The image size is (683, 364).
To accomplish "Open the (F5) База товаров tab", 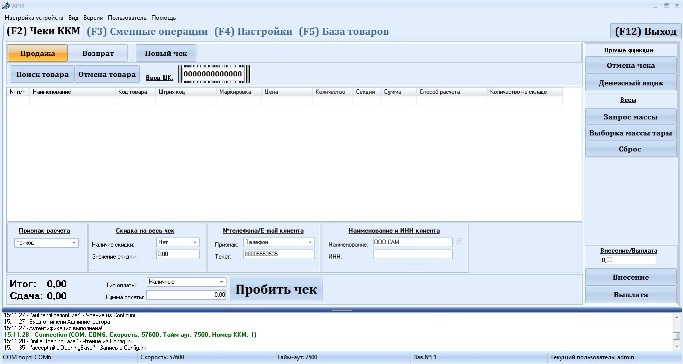I will [x=344, y=31].
